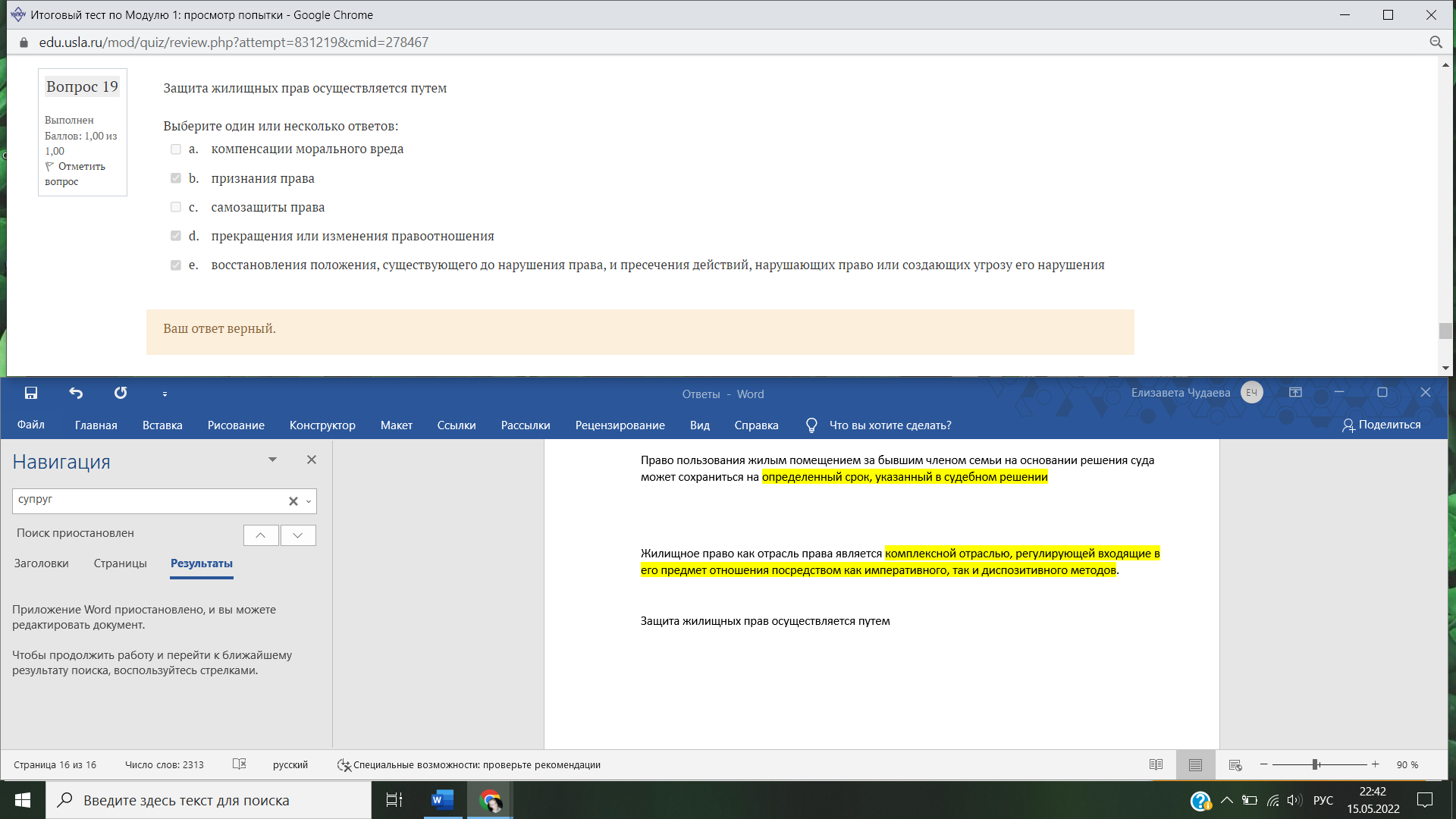Click the Chrome address bar URL
Viewport: 1456px width, 819px height.
234,42
